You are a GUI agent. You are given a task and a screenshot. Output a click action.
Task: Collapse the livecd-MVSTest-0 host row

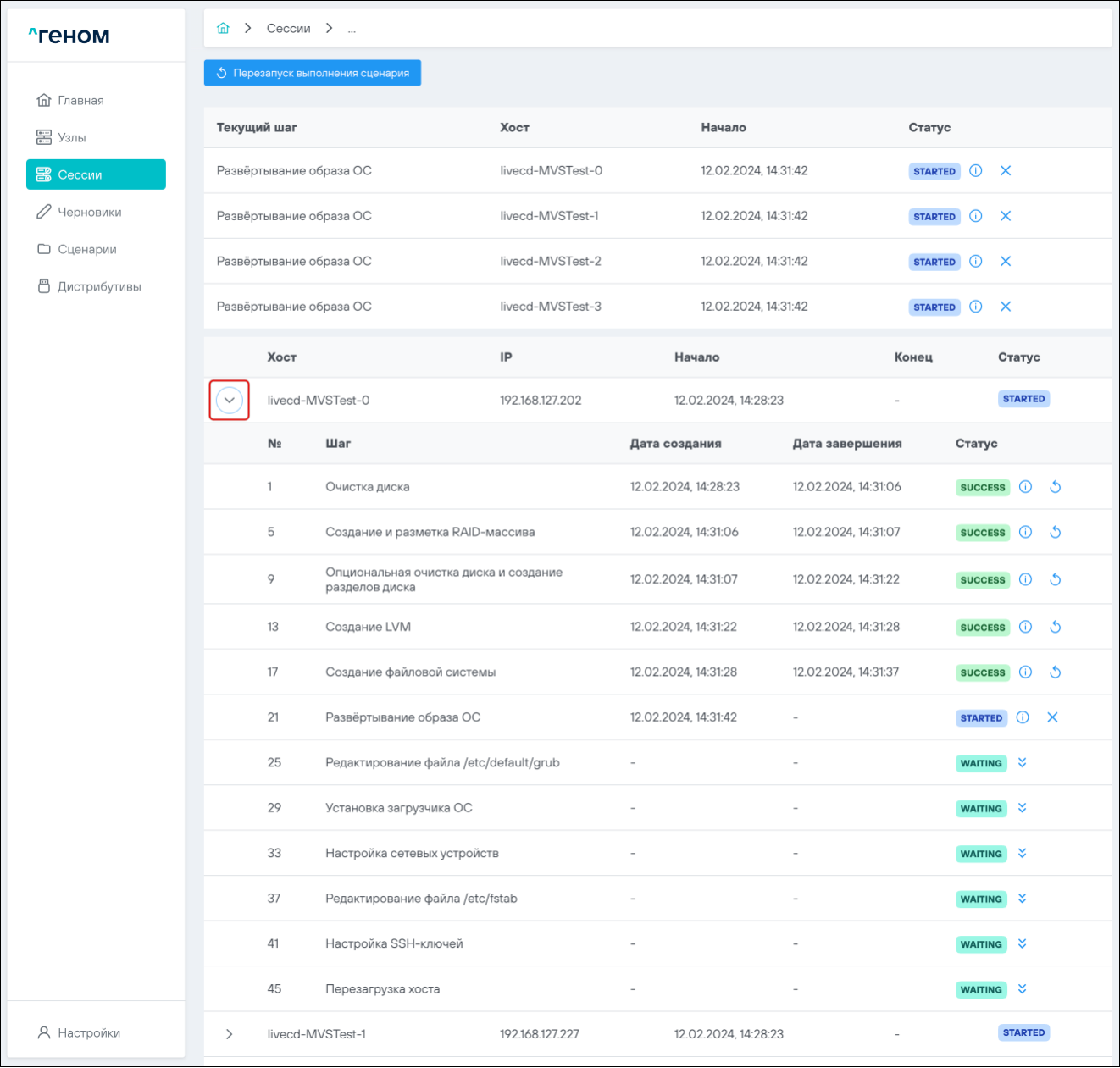(230, 401)
